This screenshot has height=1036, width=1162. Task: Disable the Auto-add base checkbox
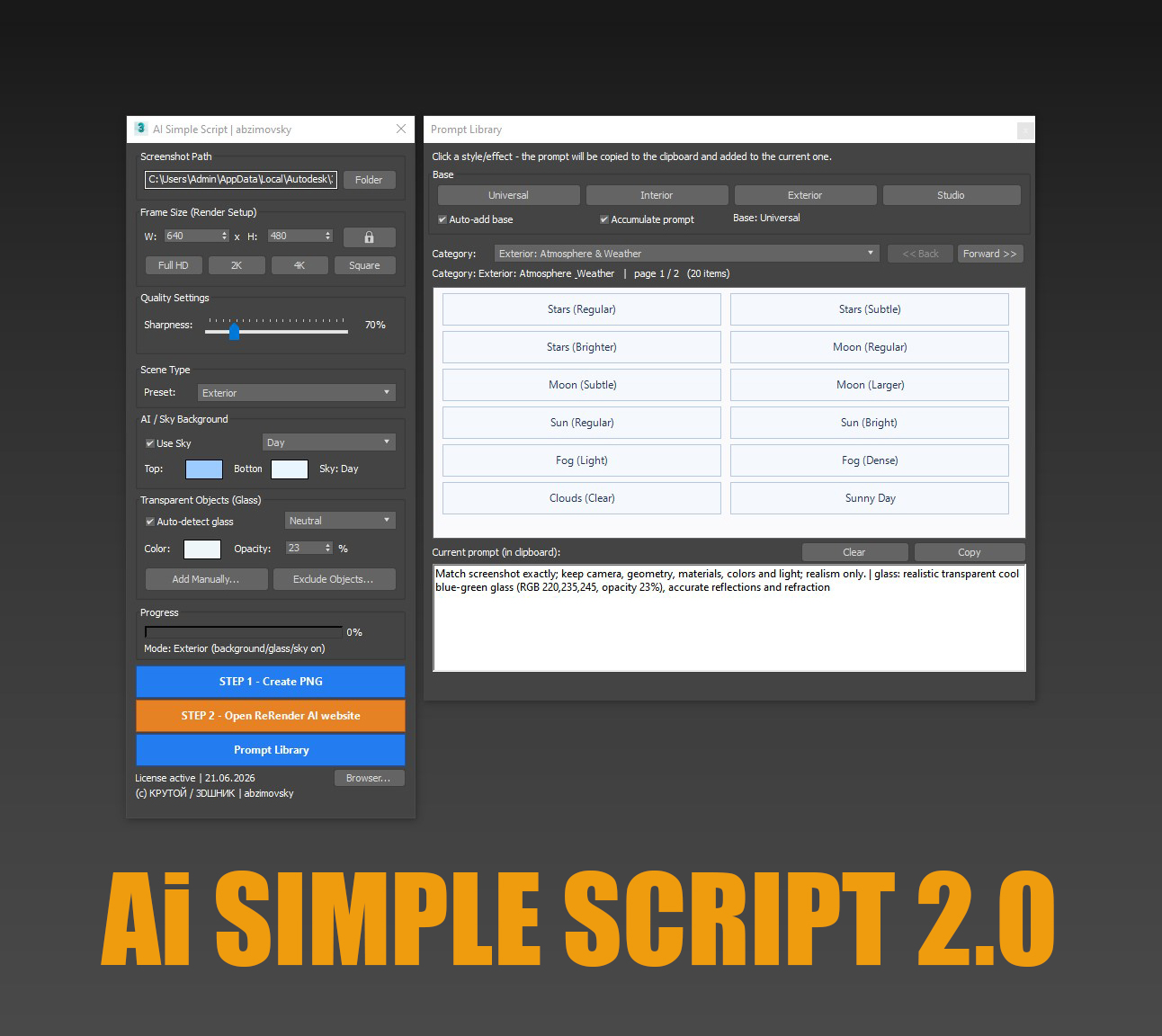[442, 219]
